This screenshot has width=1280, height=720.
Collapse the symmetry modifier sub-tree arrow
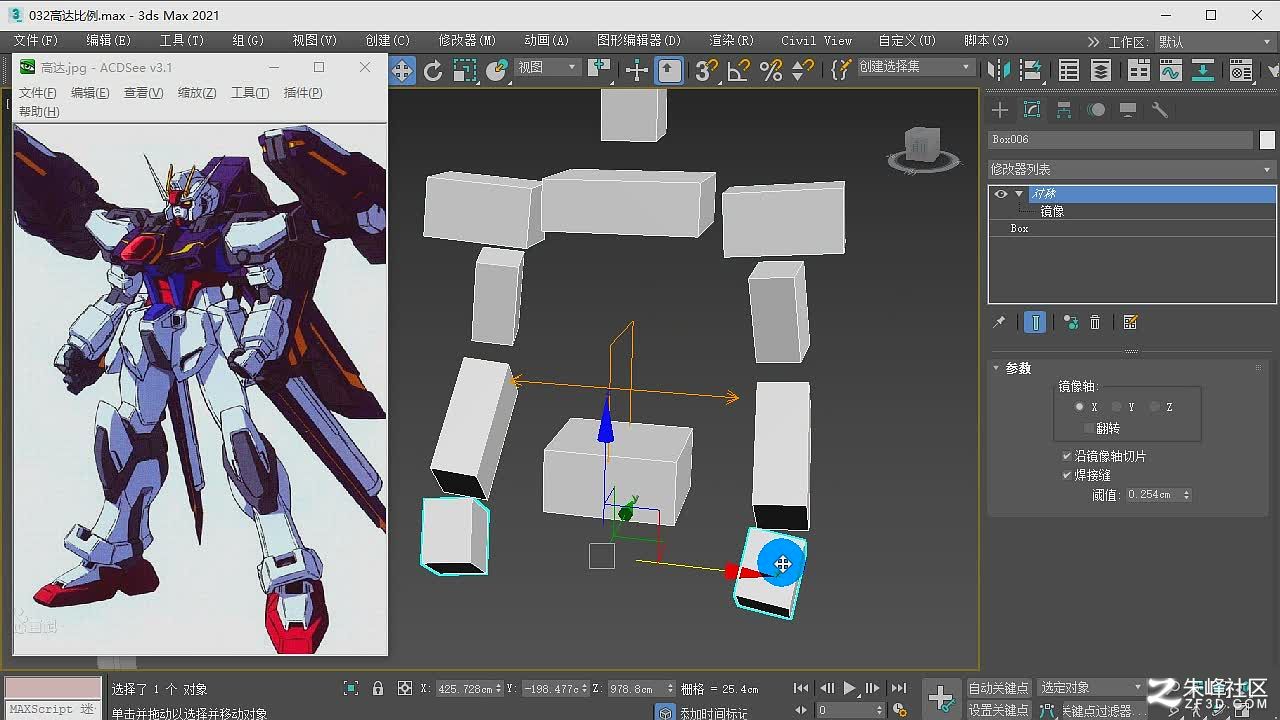[x=1019, y=194]
